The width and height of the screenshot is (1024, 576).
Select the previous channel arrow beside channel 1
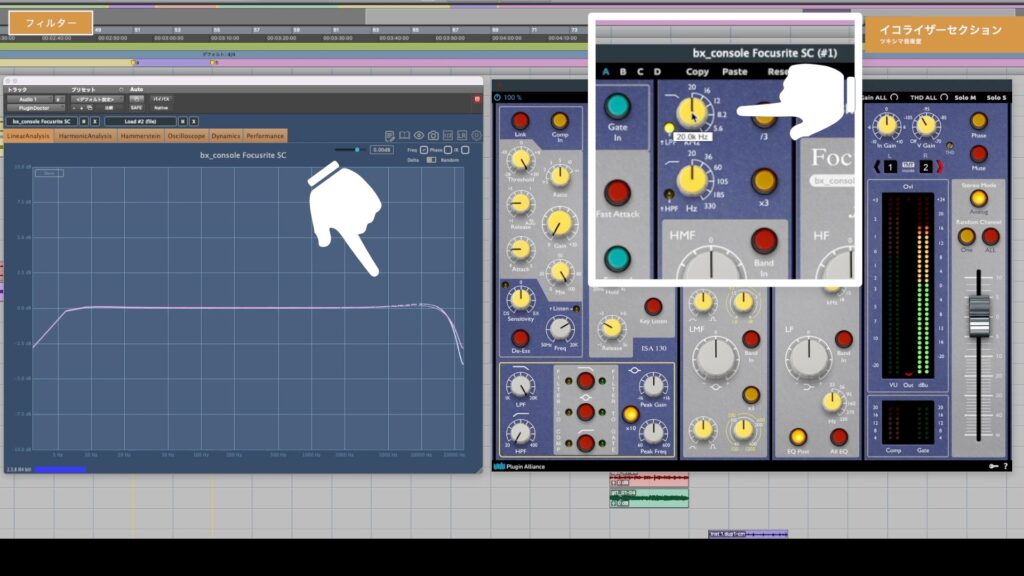pos(877,167)
